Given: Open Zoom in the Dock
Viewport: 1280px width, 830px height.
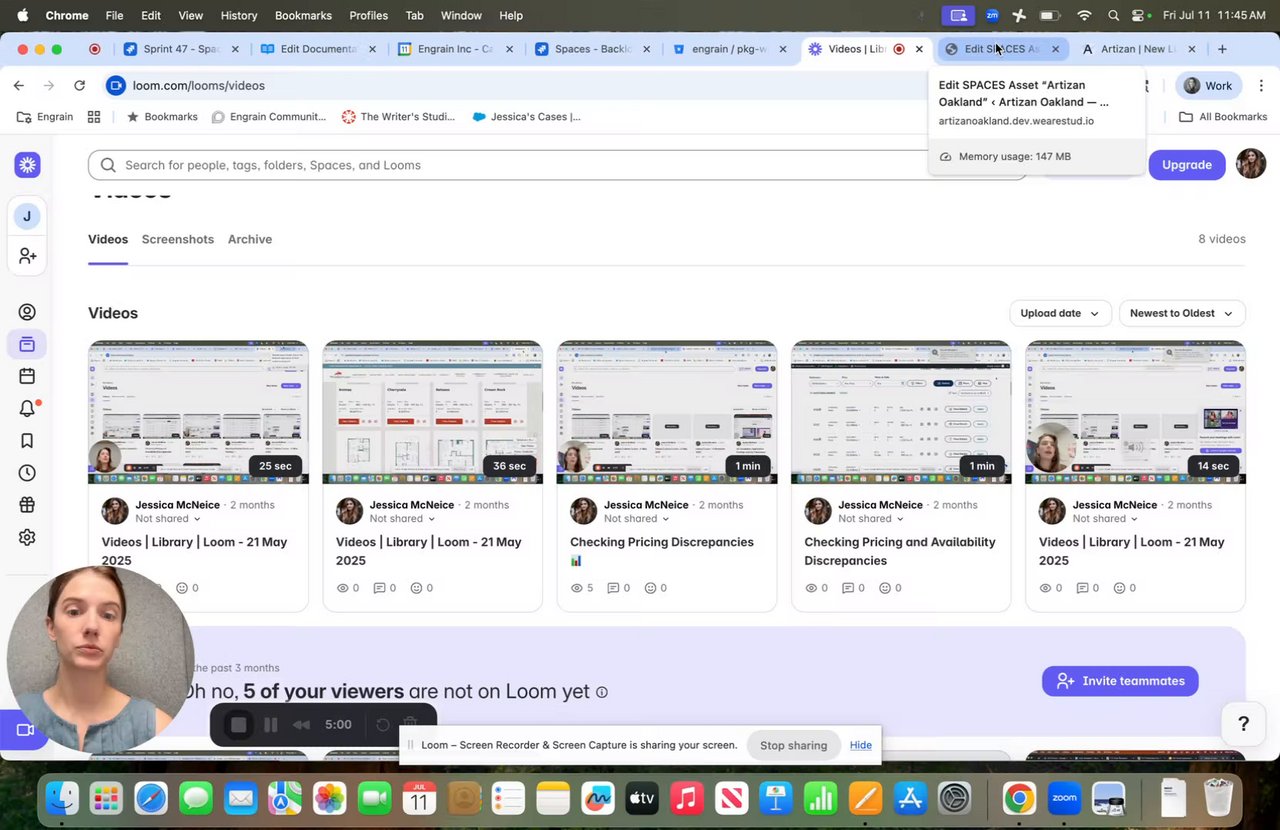Looking at the screenshot, I should tap(1063, 798).
